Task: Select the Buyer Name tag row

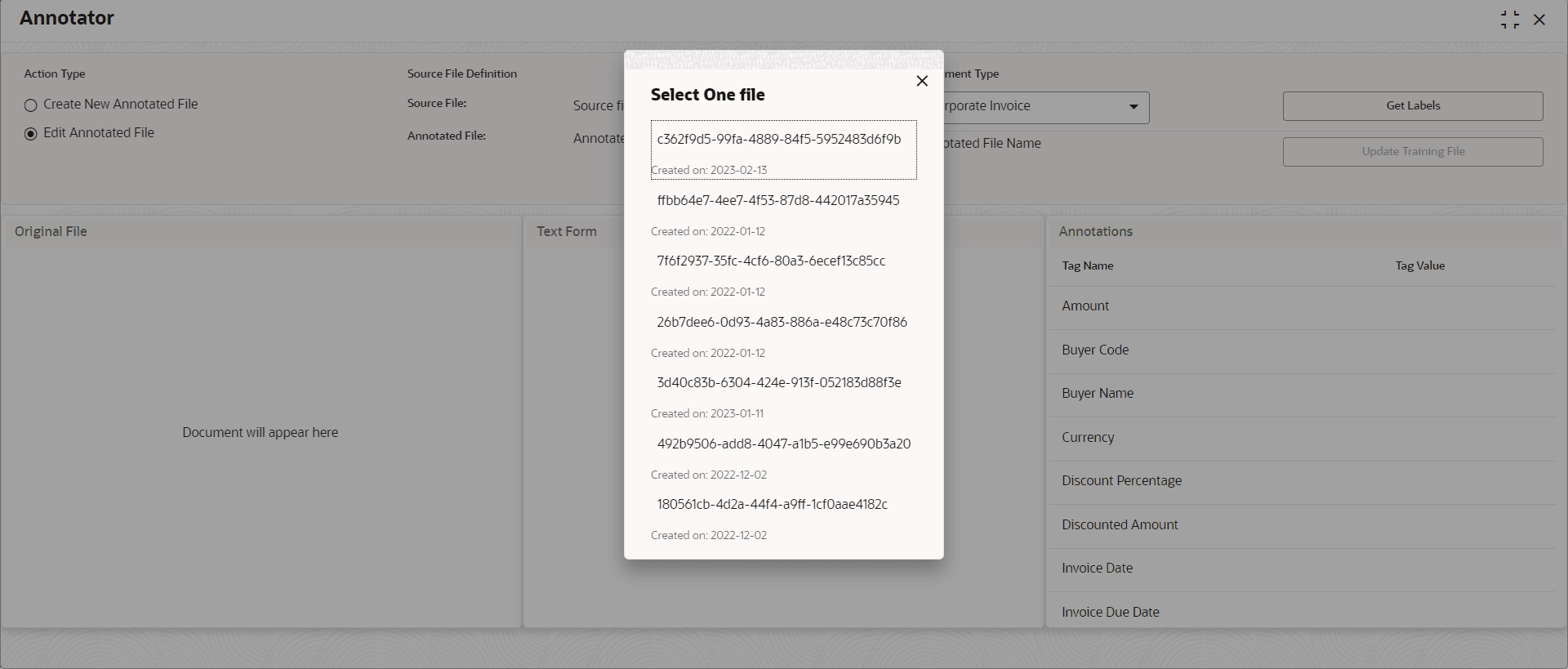Action: [1301, 395]
